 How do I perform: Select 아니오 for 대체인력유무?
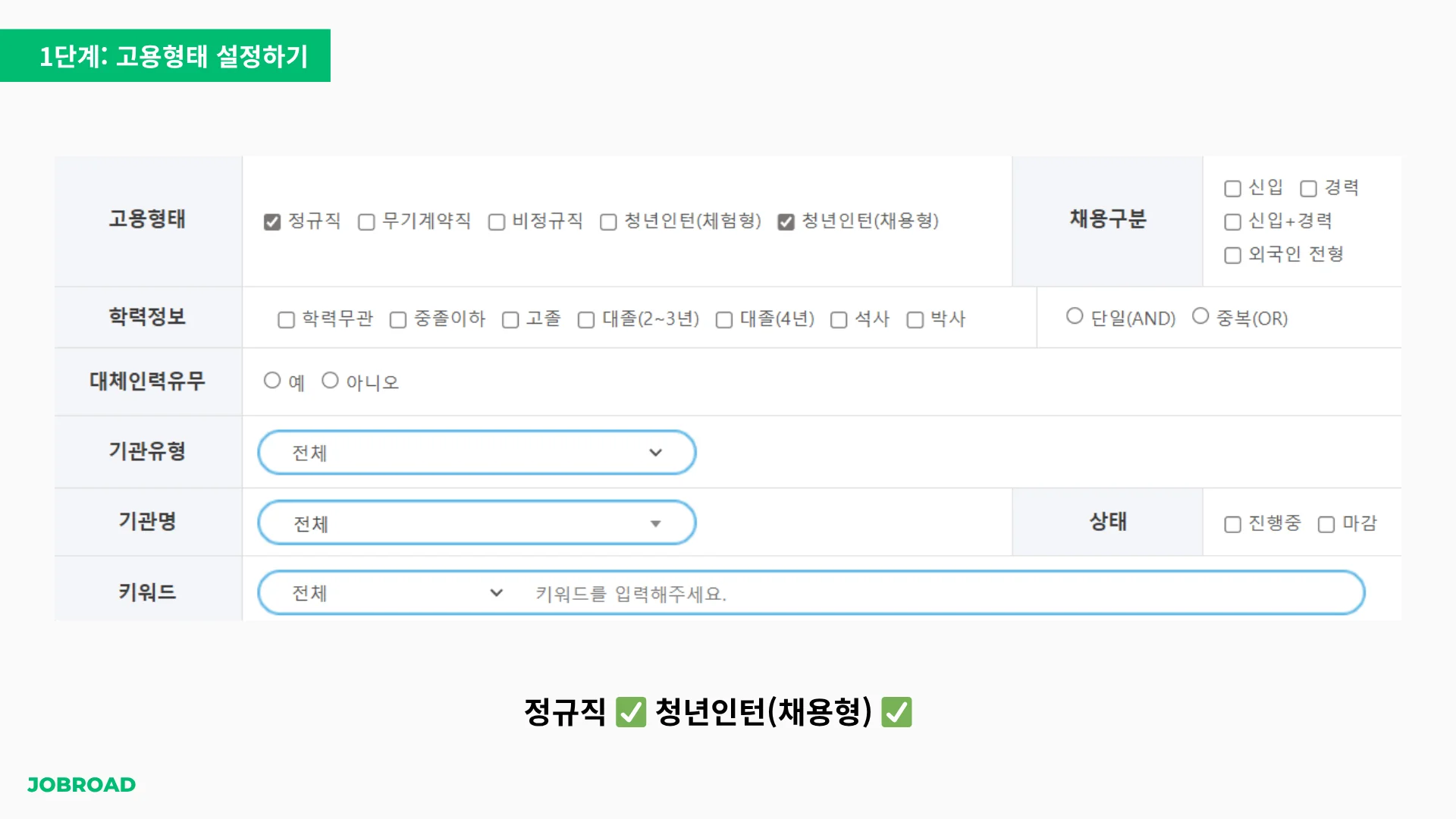[330, 380]
